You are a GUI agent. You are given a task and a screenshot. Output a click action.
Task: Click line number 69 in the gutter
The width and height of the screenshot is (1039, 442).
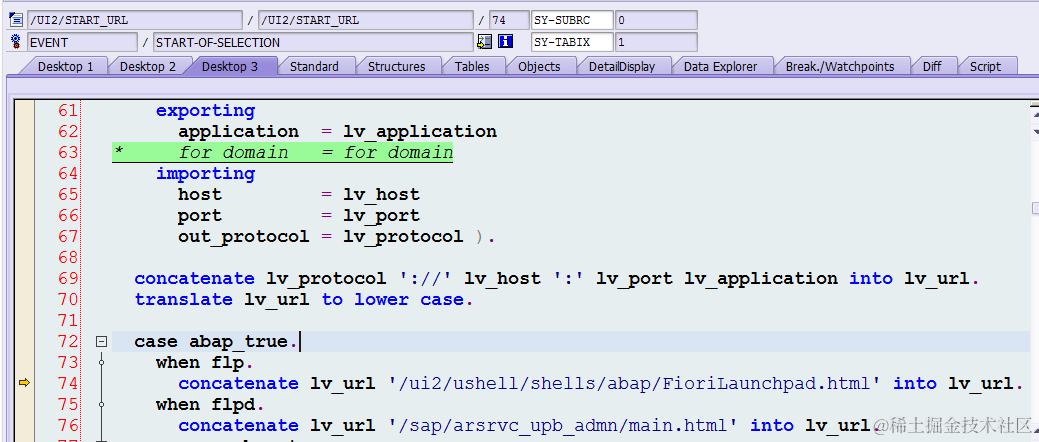pyautogui.click(x=68, y=278)
